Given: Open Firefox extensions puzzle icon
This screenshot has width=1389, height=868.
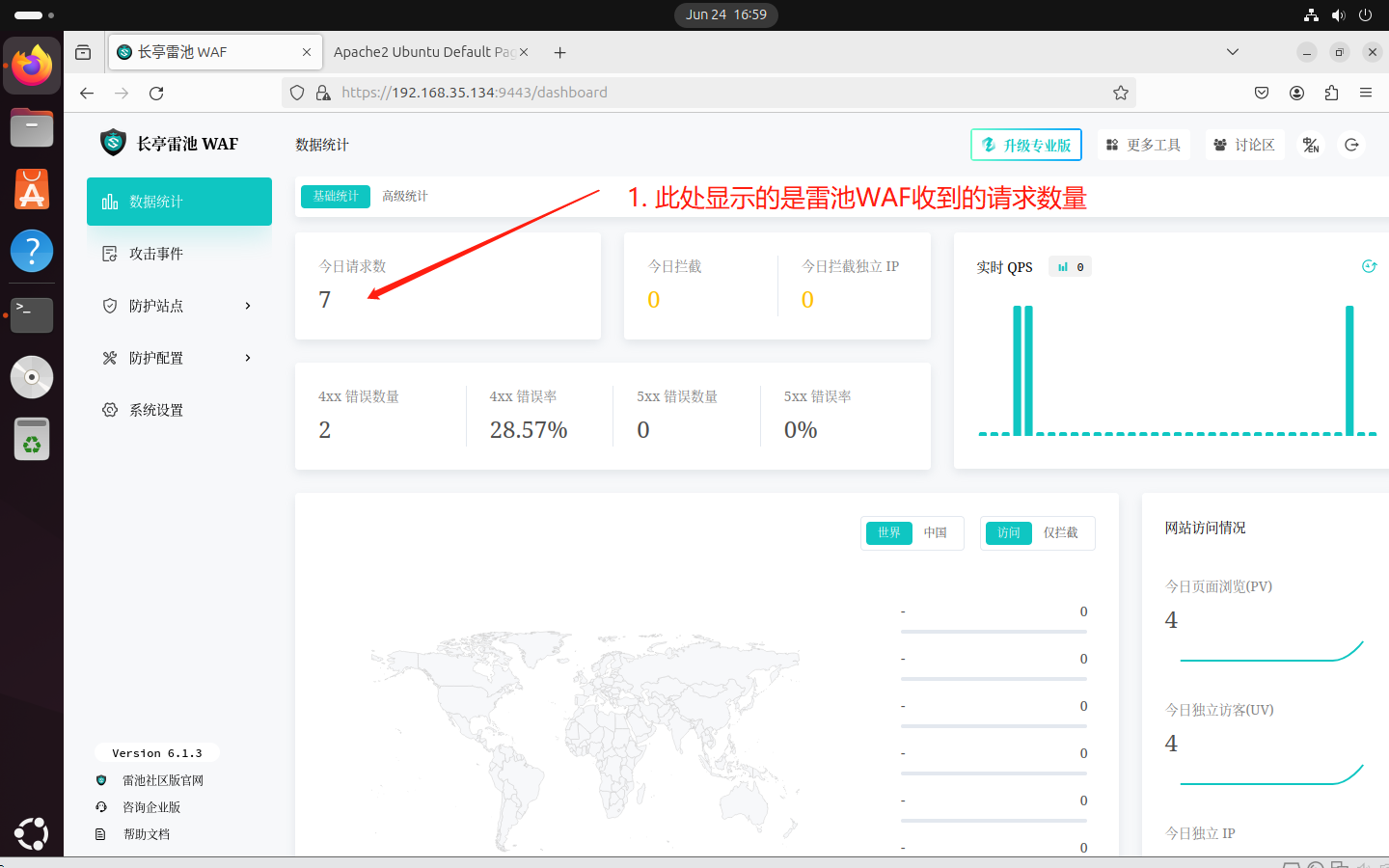Looking at the screenshot, I should tap(1331, 93).
